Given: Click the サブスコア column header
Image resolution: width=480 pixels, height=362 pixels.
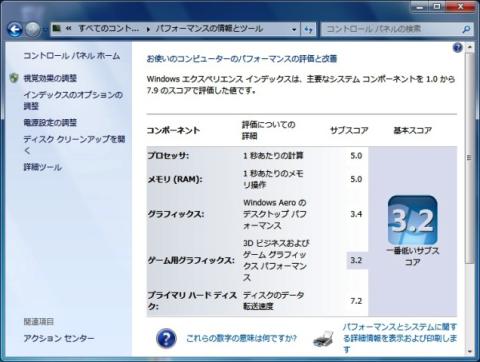Looking at the screenshot, I should pyautogui.click(x=349, y=130).
